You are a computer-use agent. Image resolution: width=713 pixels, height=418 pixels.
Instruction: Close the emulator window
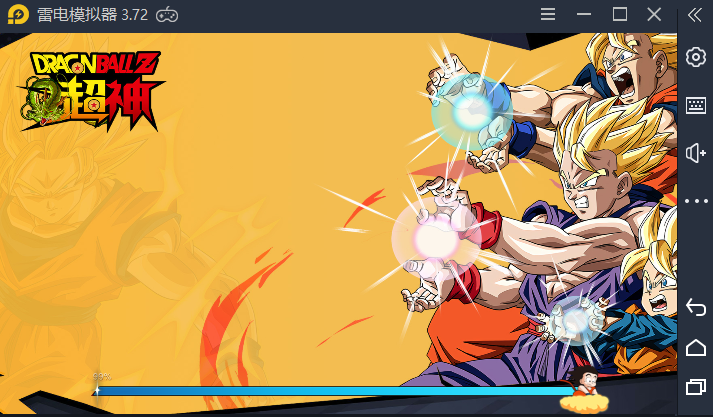pos(654,15)
